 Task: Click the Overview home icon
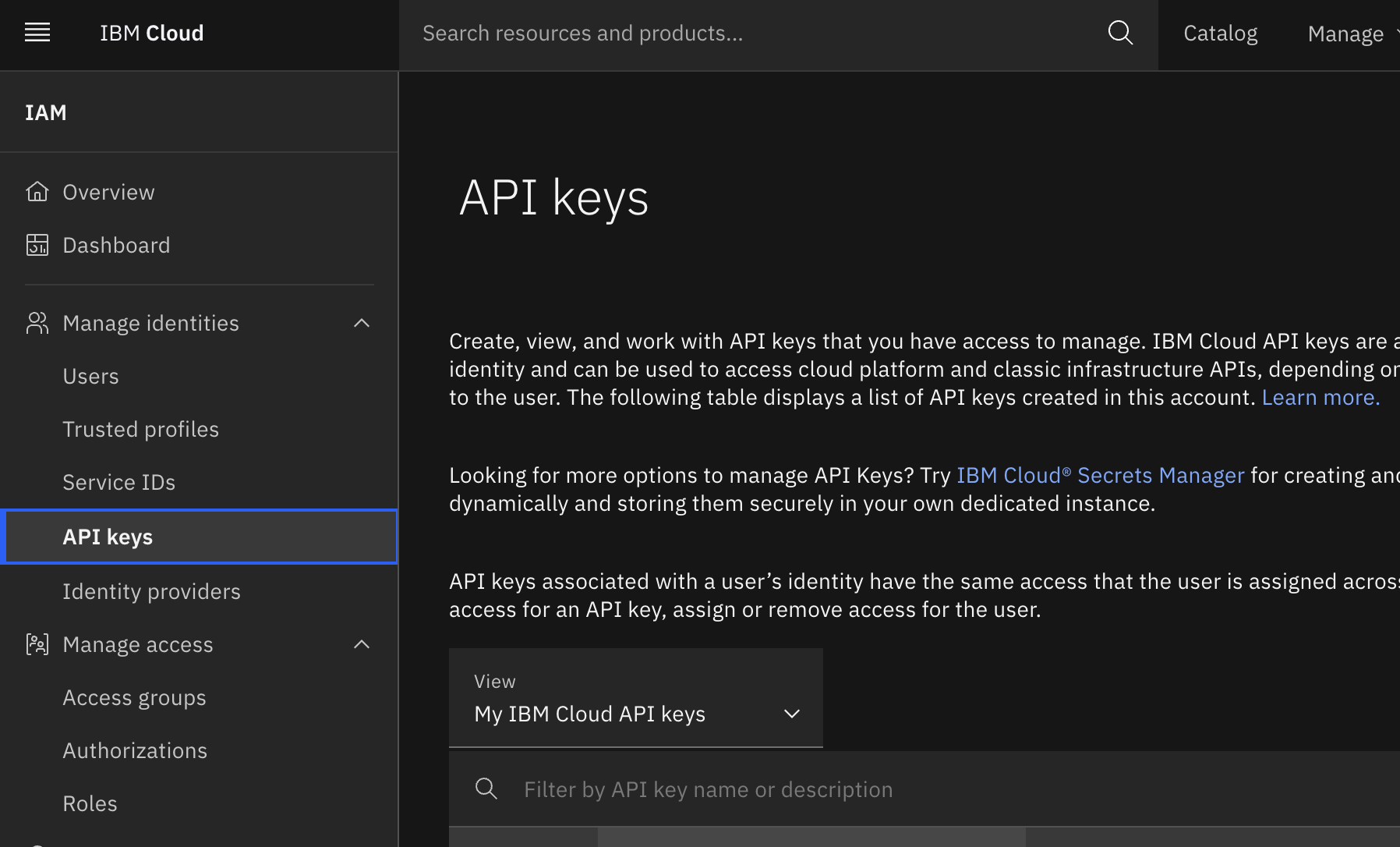click(37, 192)
